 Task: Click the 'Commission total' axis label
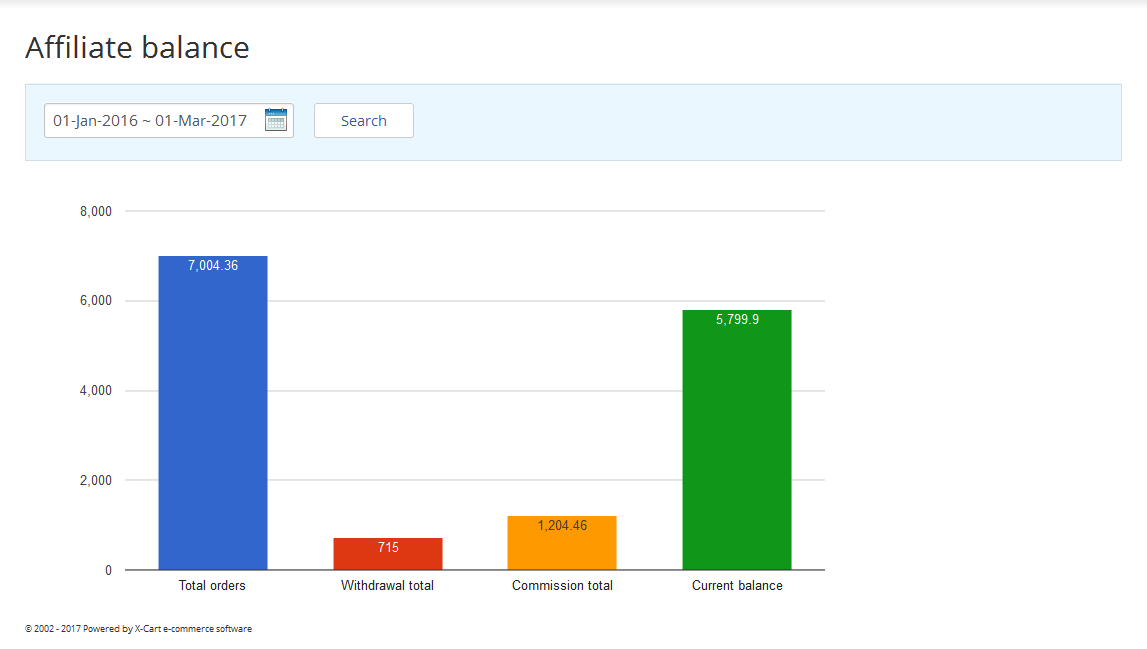tap(562, 585)
